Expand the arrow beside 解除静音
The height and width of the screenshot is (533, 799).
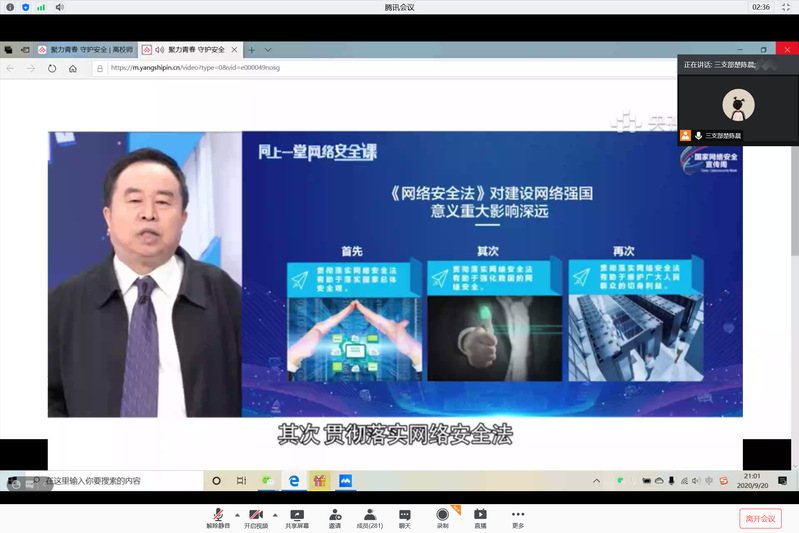(x=237, y=514)
